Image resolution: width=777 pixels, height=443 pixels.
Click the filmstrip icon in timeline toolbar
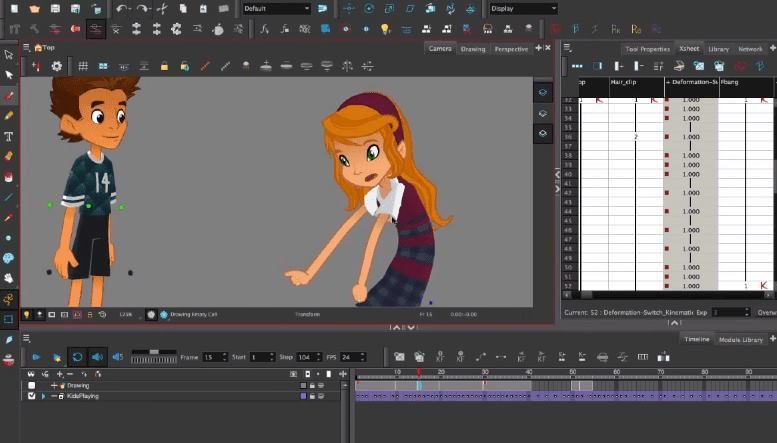(x=643, y=357)
